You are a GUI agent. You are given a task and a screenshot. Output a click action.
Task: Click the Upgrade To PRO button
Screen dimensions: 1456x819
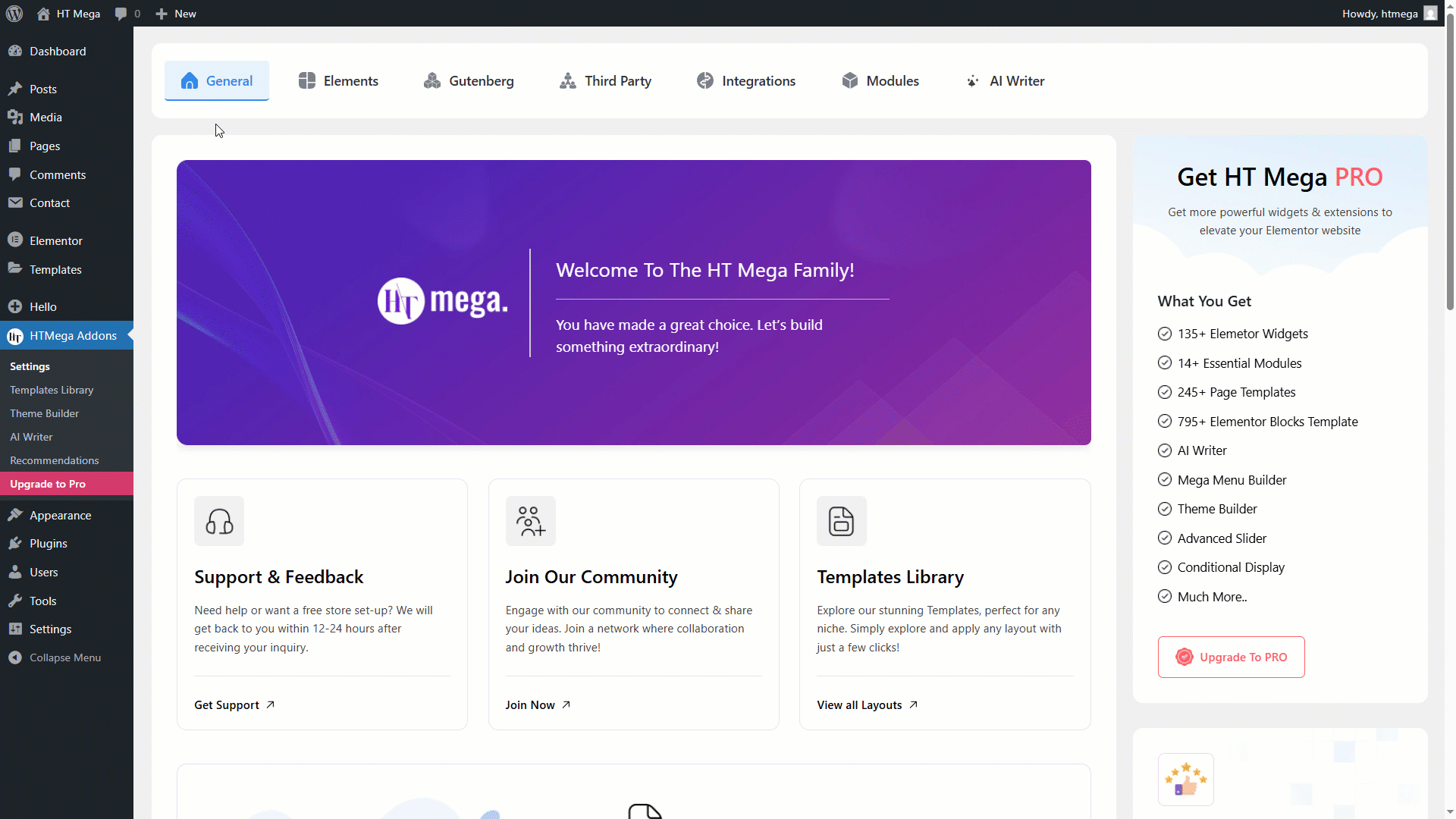[x=1232, y=657]
